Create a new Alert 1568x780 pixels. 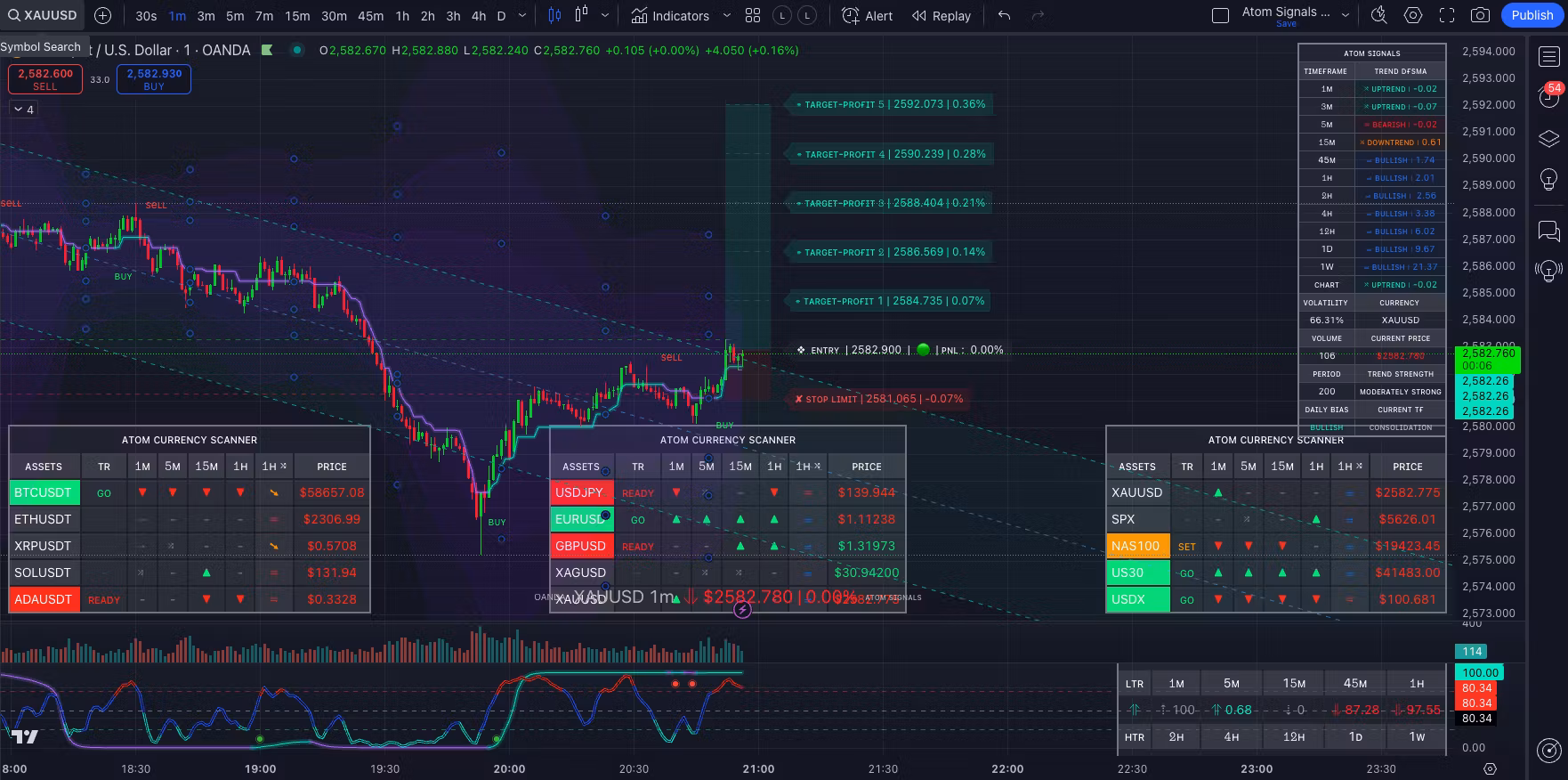[868, 15]
